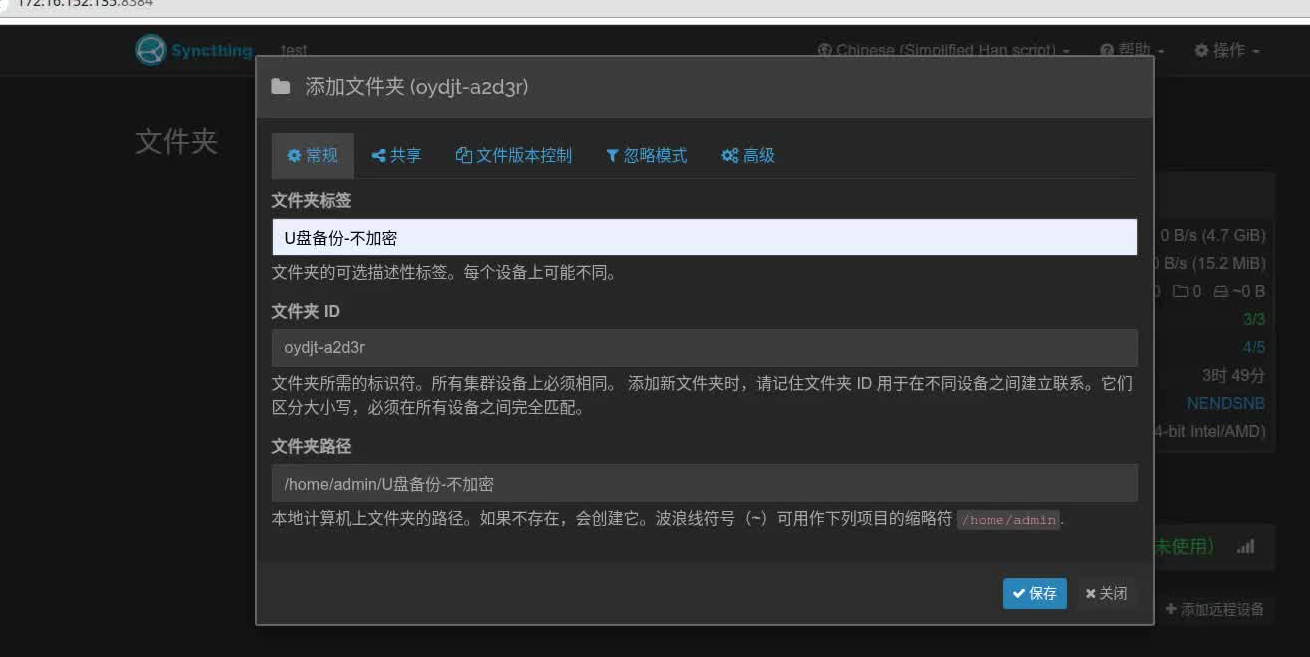Image resolution: width=1310 pixels, height=657 pixels.
Task: Click the bar chart icon near 未使用
Action: pos(1244,548)
